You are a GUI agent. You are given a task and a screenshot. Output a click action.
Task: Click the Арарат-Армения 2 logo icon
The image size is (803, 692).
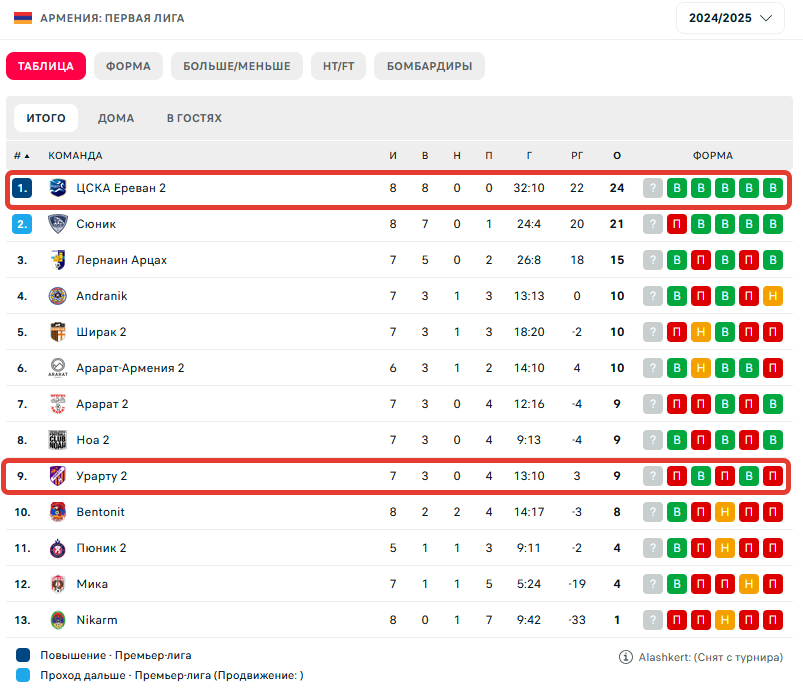tap(57, 368)
